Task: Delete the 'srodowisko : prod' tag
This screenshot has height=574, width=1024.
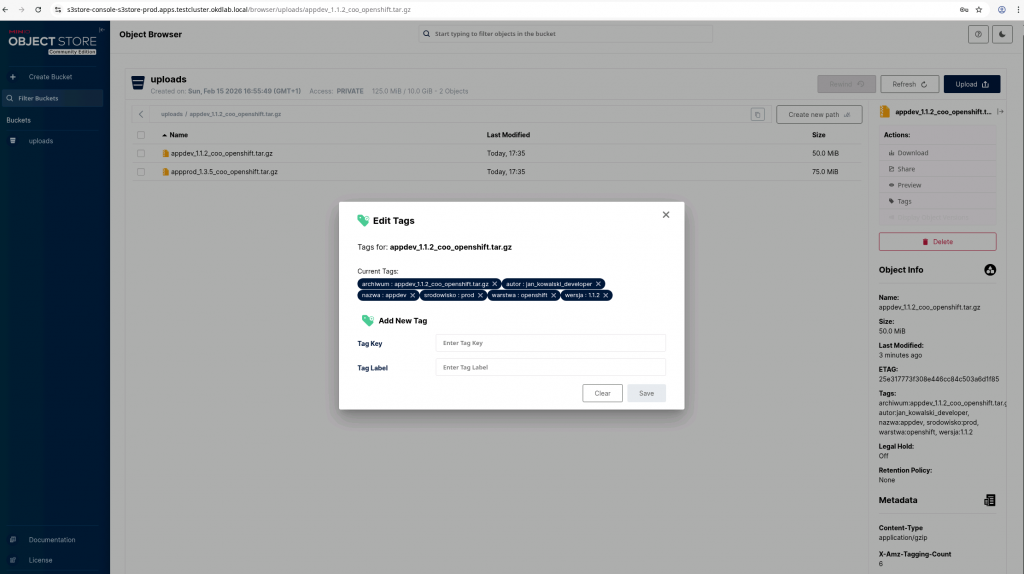Action: point(480,295)
